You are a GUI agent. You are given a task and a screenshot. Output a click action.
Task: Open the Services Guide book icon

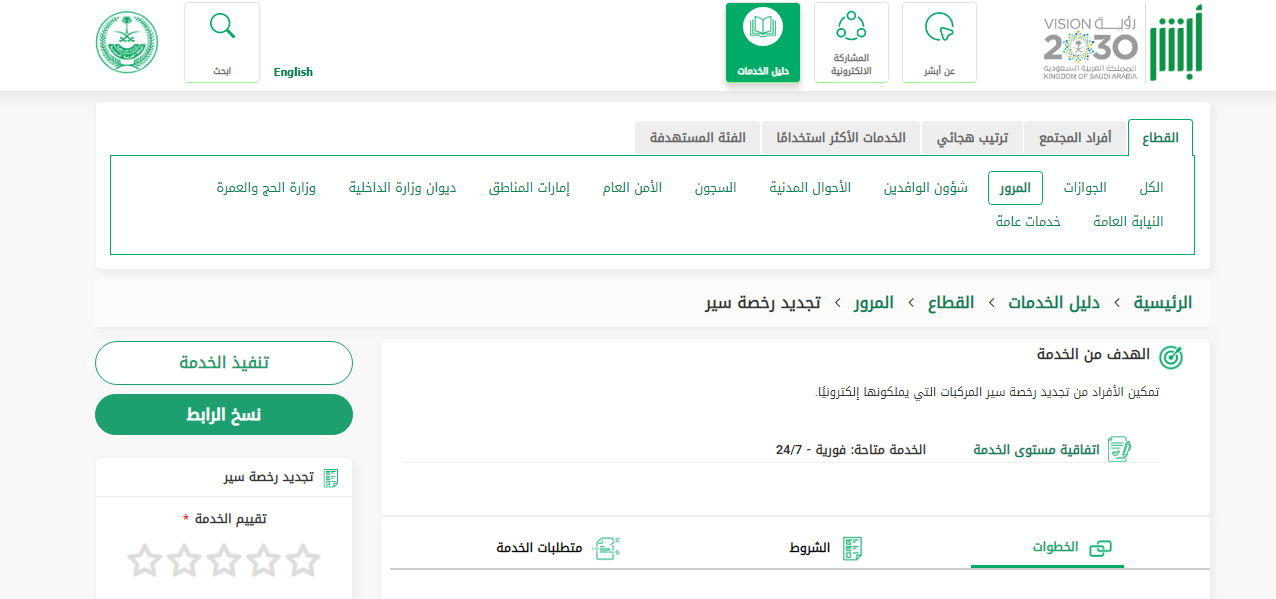coord(762,27)
